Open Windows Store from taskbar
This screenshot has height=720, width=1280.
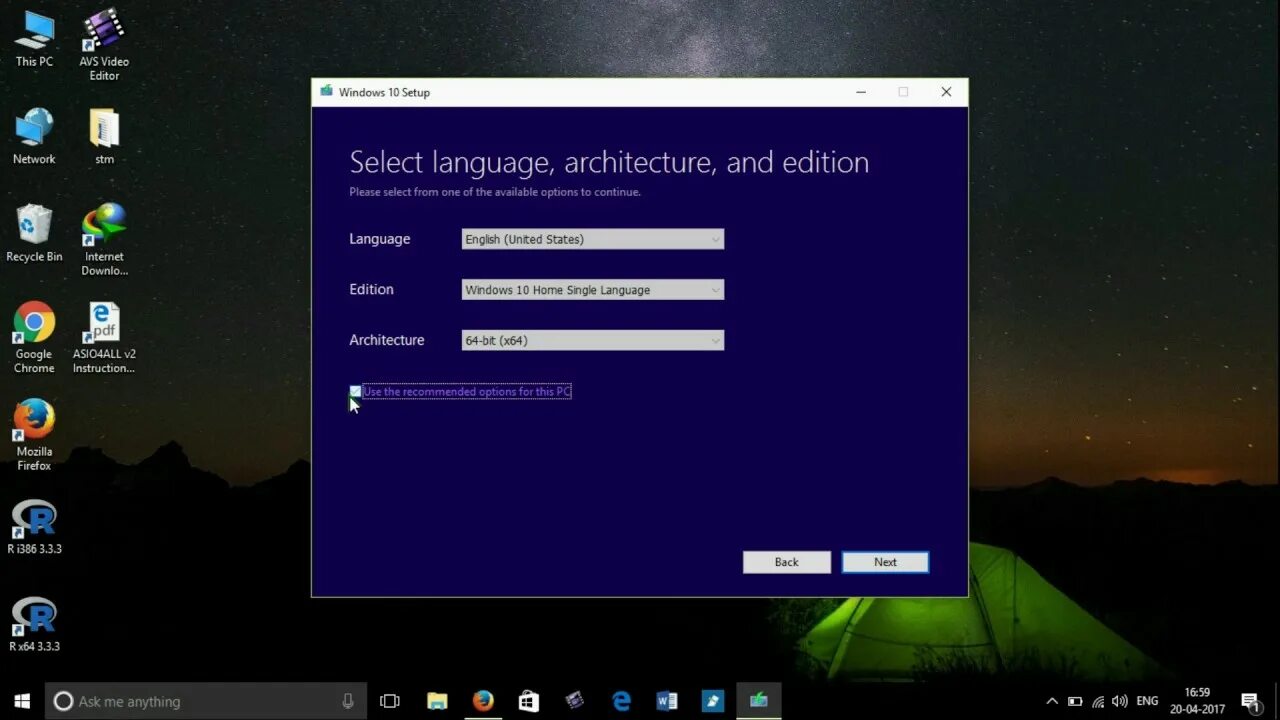tap(529, 701)
